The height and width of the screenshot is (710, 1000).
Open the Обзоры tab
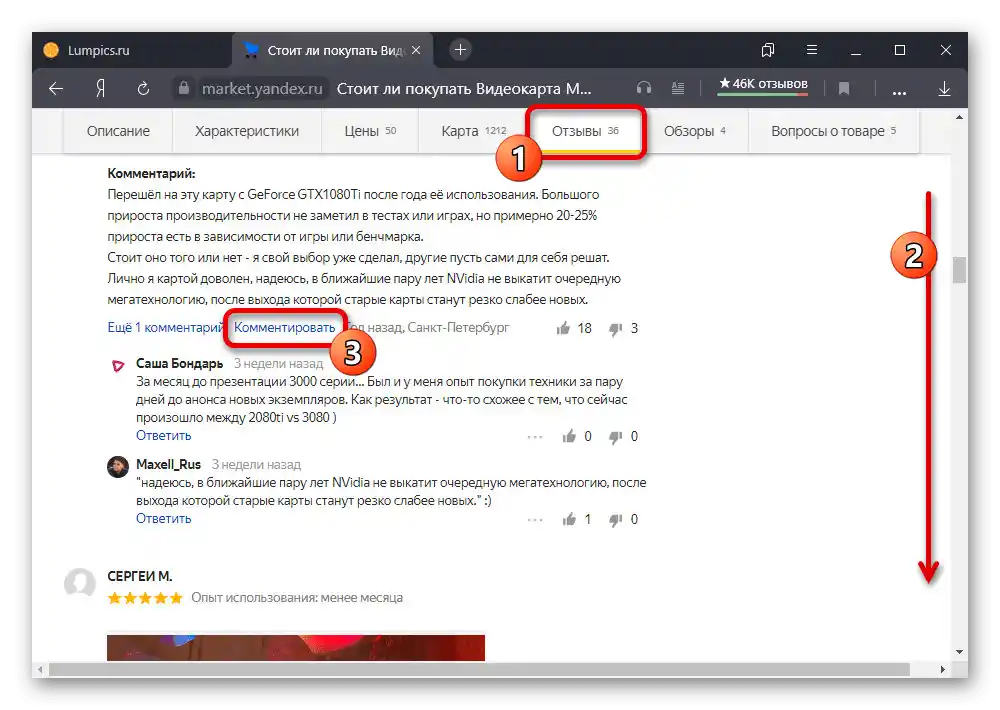[695, 131]
